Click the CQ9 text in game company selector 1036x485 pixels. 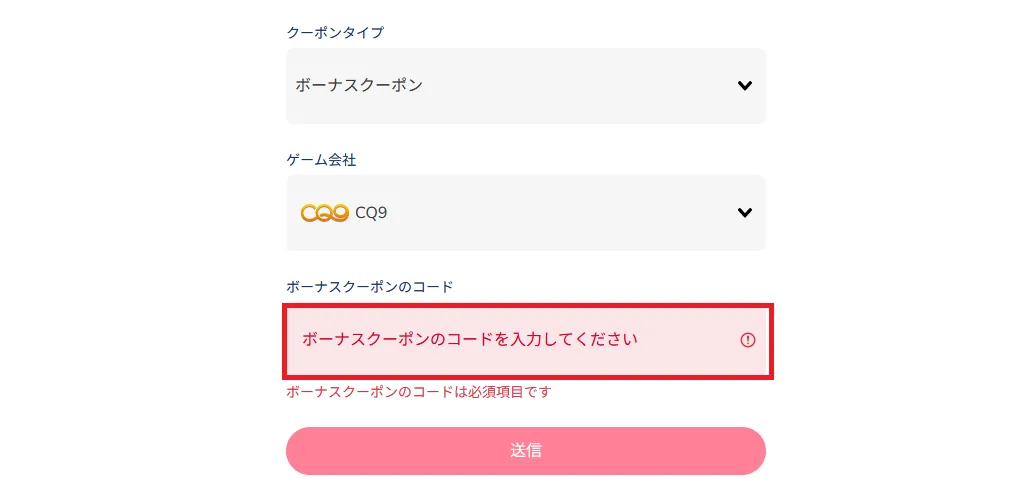(x=371, y=213)
